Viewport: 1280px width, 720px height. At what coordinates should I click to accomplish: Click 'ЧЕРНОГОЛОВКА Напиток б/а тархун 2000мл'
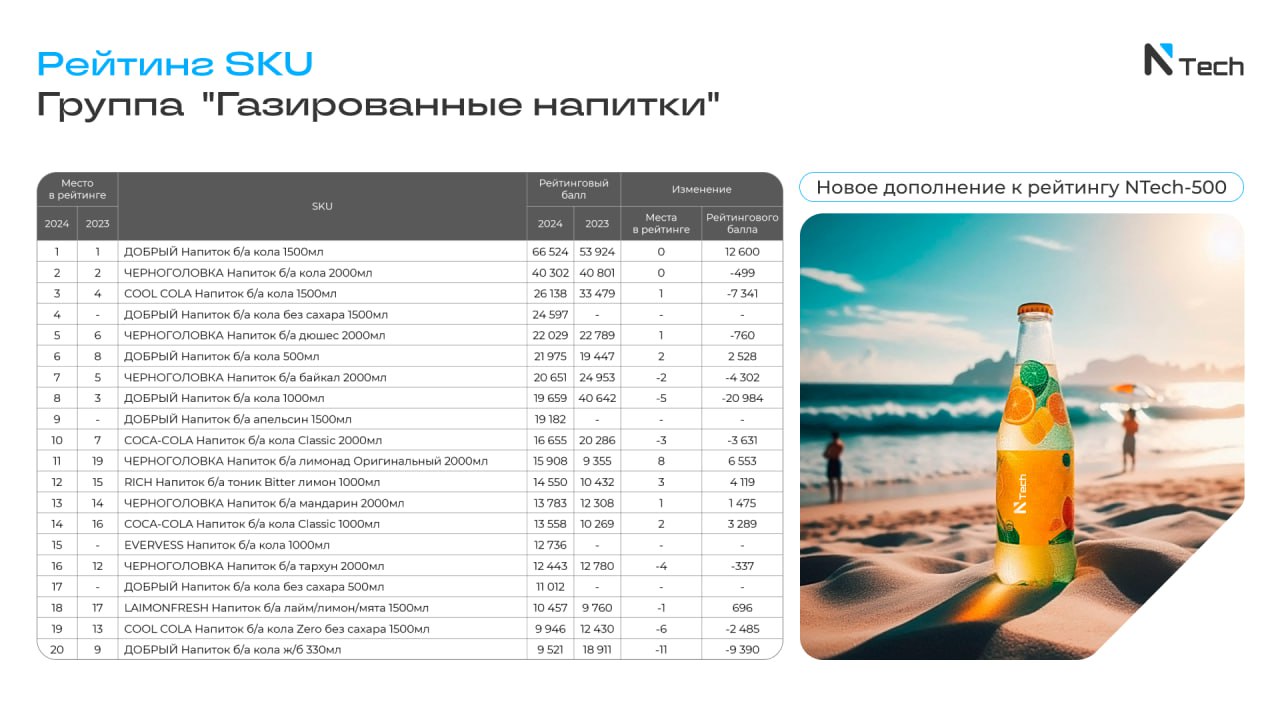(253, 567)
